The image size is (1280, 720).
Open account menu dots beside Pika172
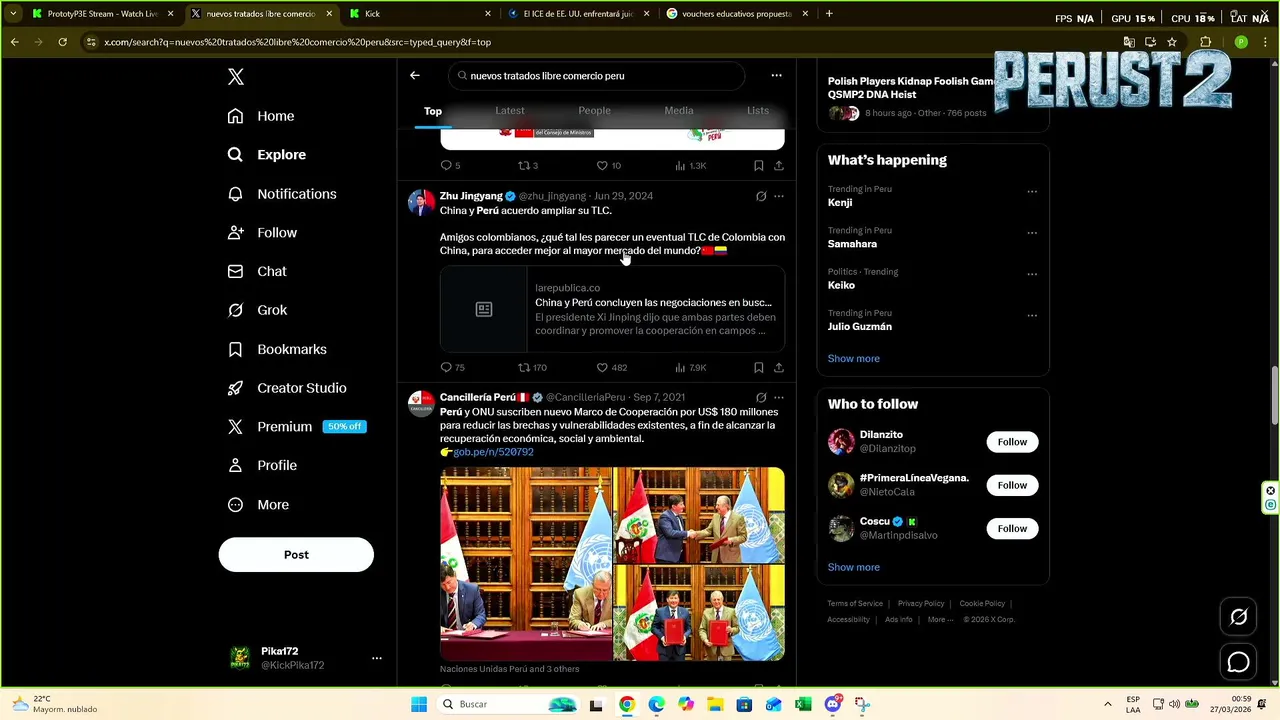tap(377, 658)
